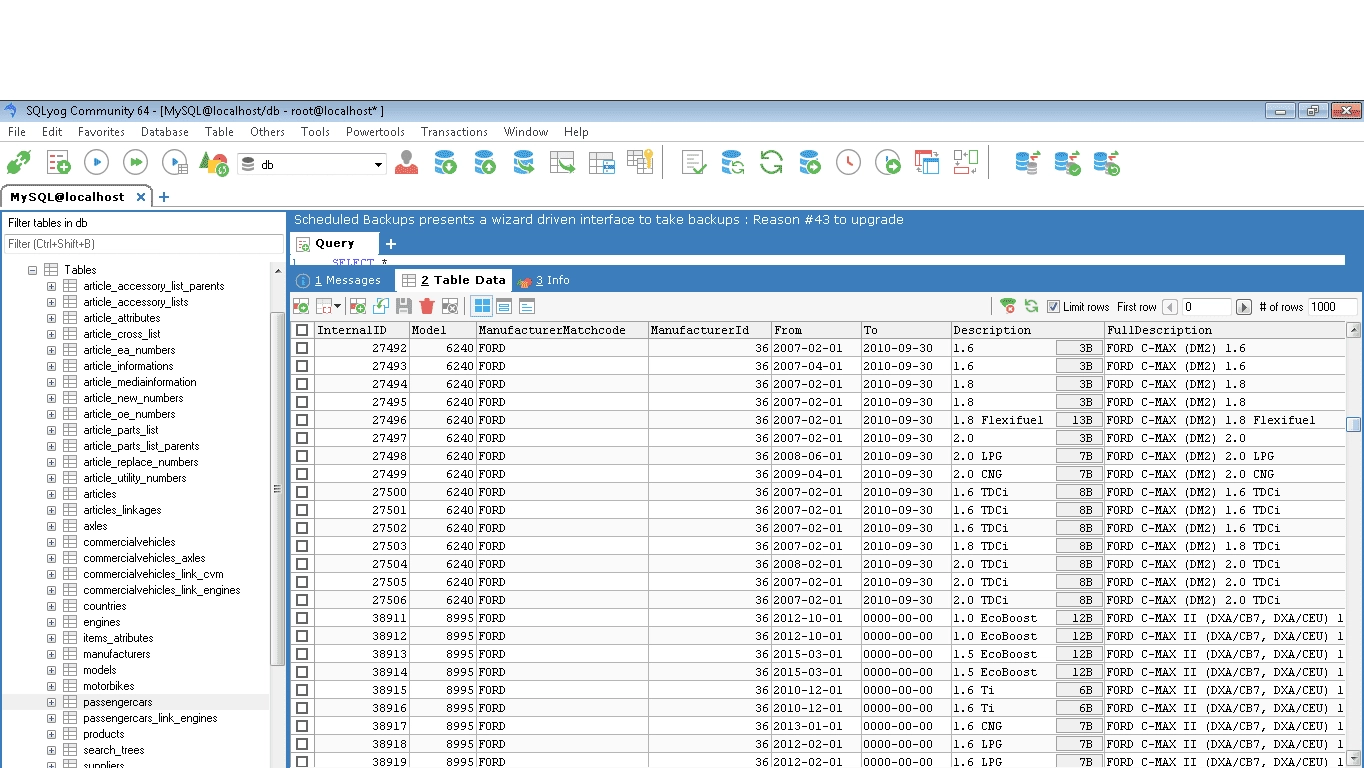Click the Refresh object browser tree icon
The height and width of the screenshot is (768, 1364).
tap(214, 163)
